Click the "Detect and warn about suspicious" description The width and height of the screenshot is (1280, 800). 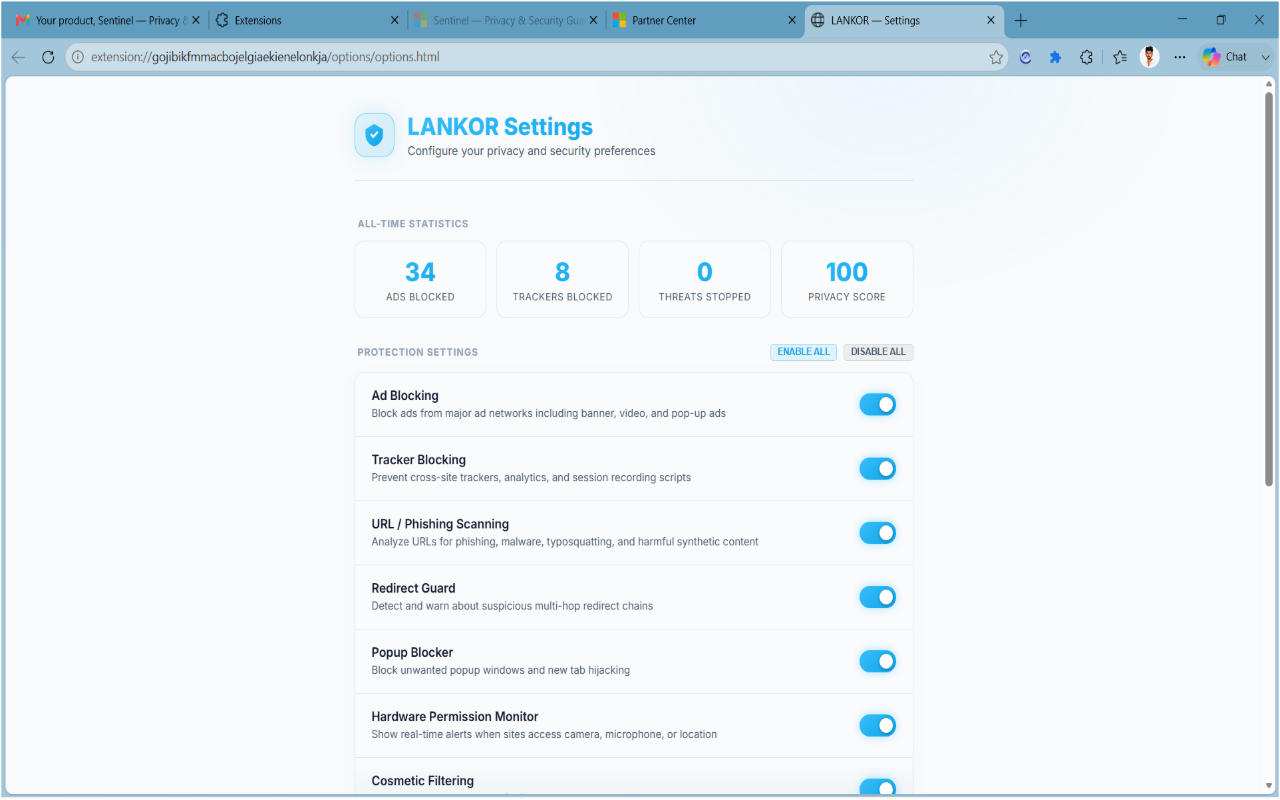[x=512, y=606]
